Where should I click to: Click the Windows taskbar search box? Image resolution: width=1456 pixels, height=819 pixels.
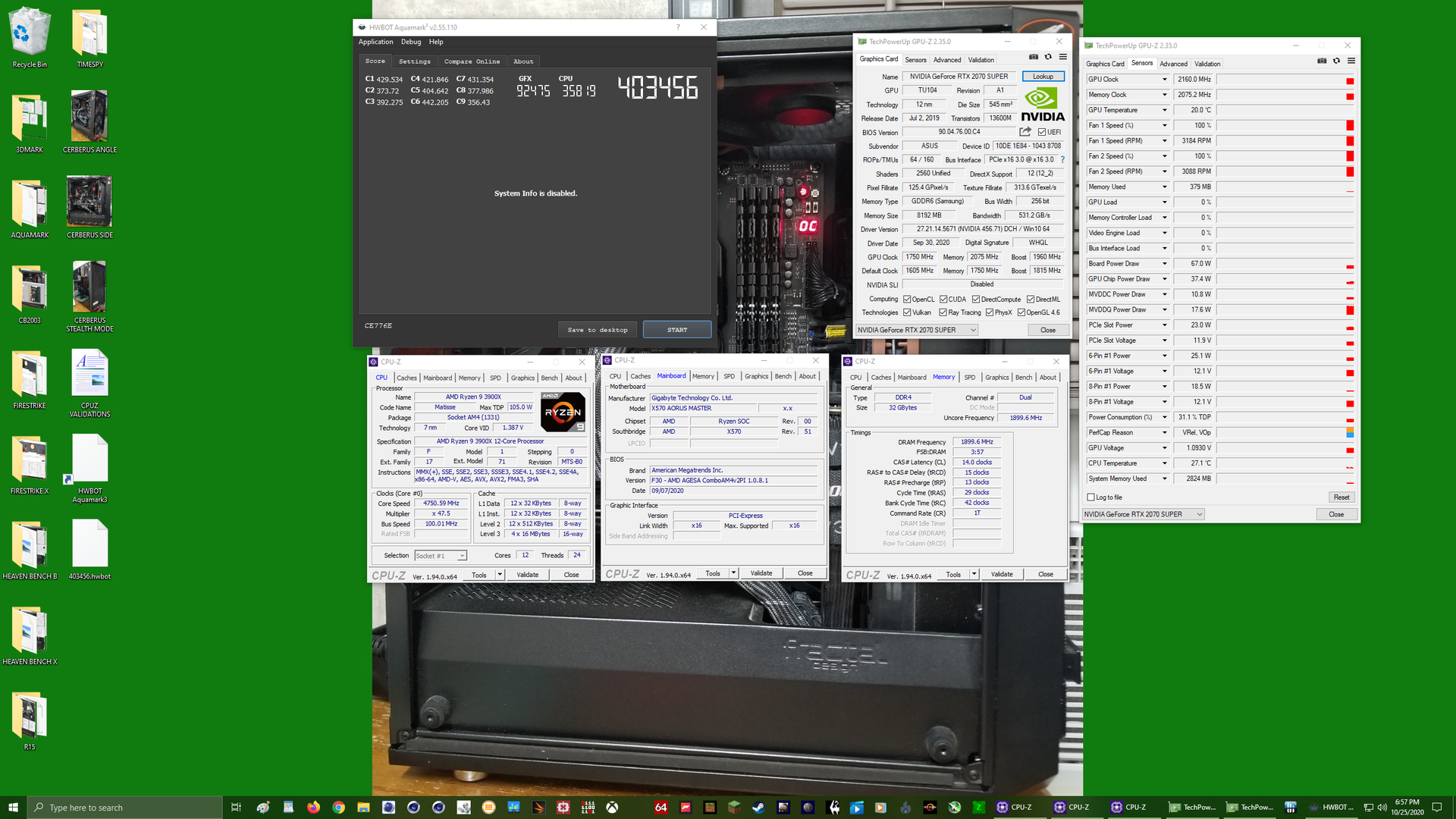[x=125, y=808]
